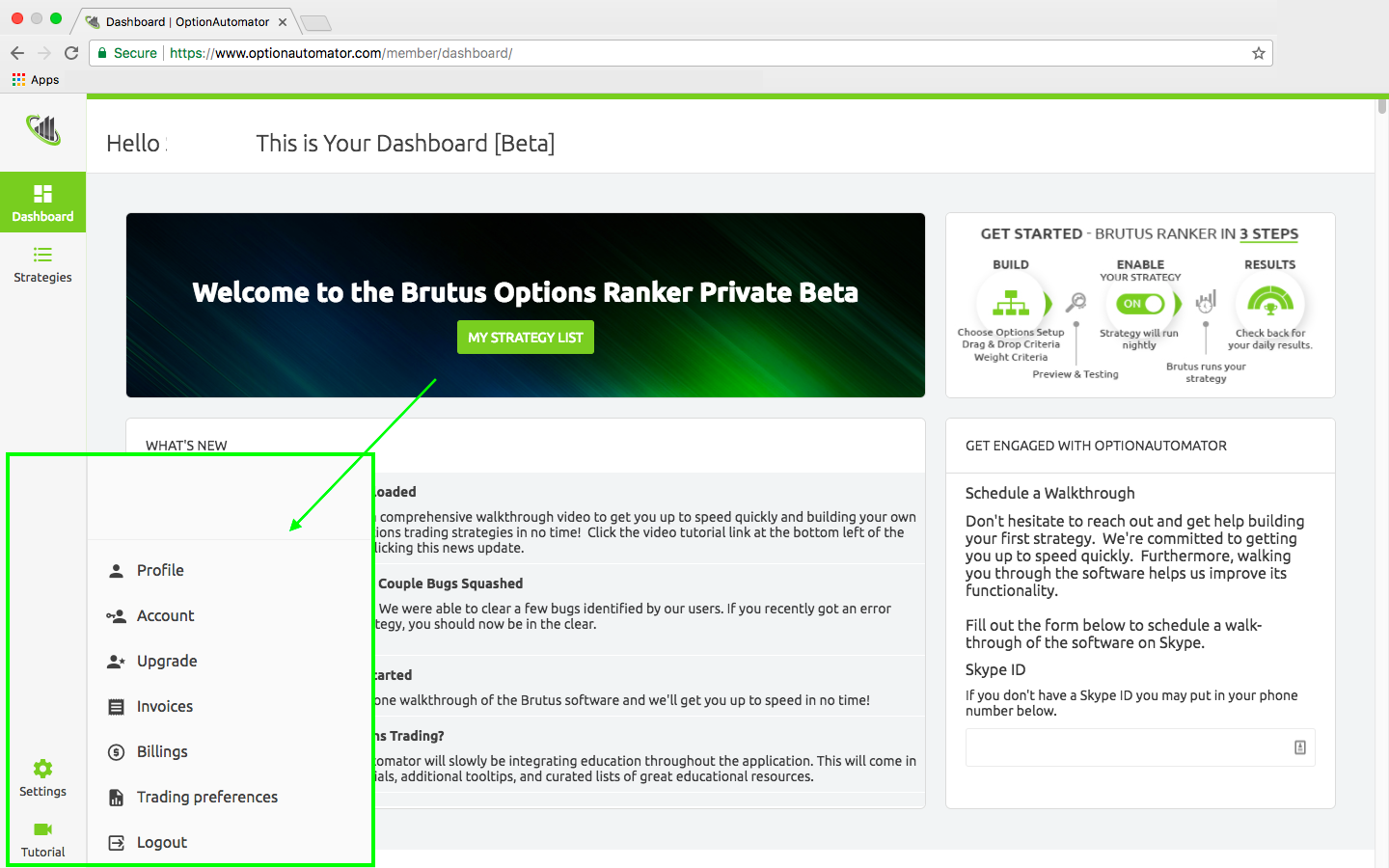This screenshot has width=1389, height=868.
Task: Toggle the ON strategy switch under ENABLE
Action: click(1140, 304)
